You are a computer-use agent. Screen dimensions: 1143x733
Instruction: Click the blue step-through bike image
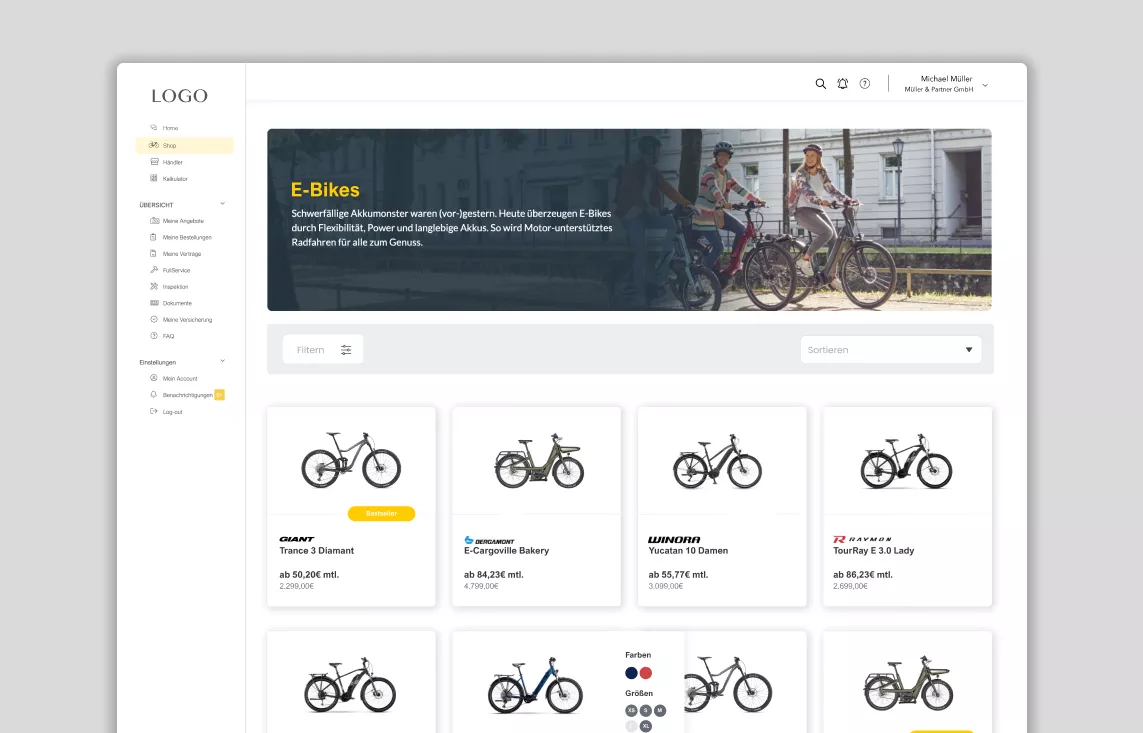click(x=535, y=687)
